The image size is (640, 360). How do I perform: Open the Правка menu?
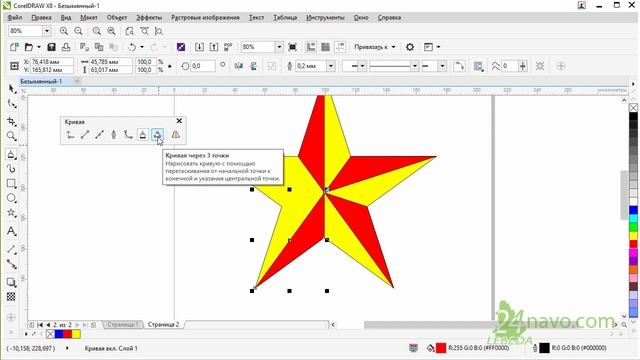coord(41,18)
